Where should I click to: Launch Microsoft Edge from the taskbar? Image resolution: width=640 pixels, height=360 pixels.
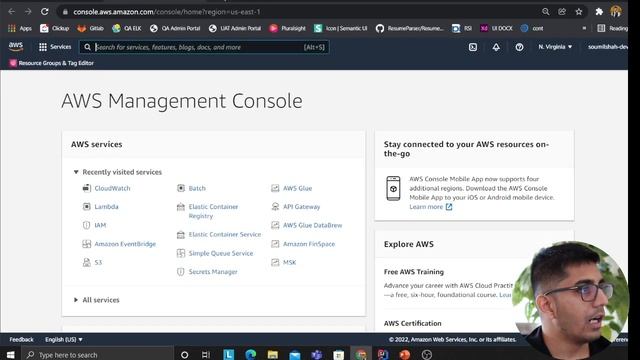point(250,354)
